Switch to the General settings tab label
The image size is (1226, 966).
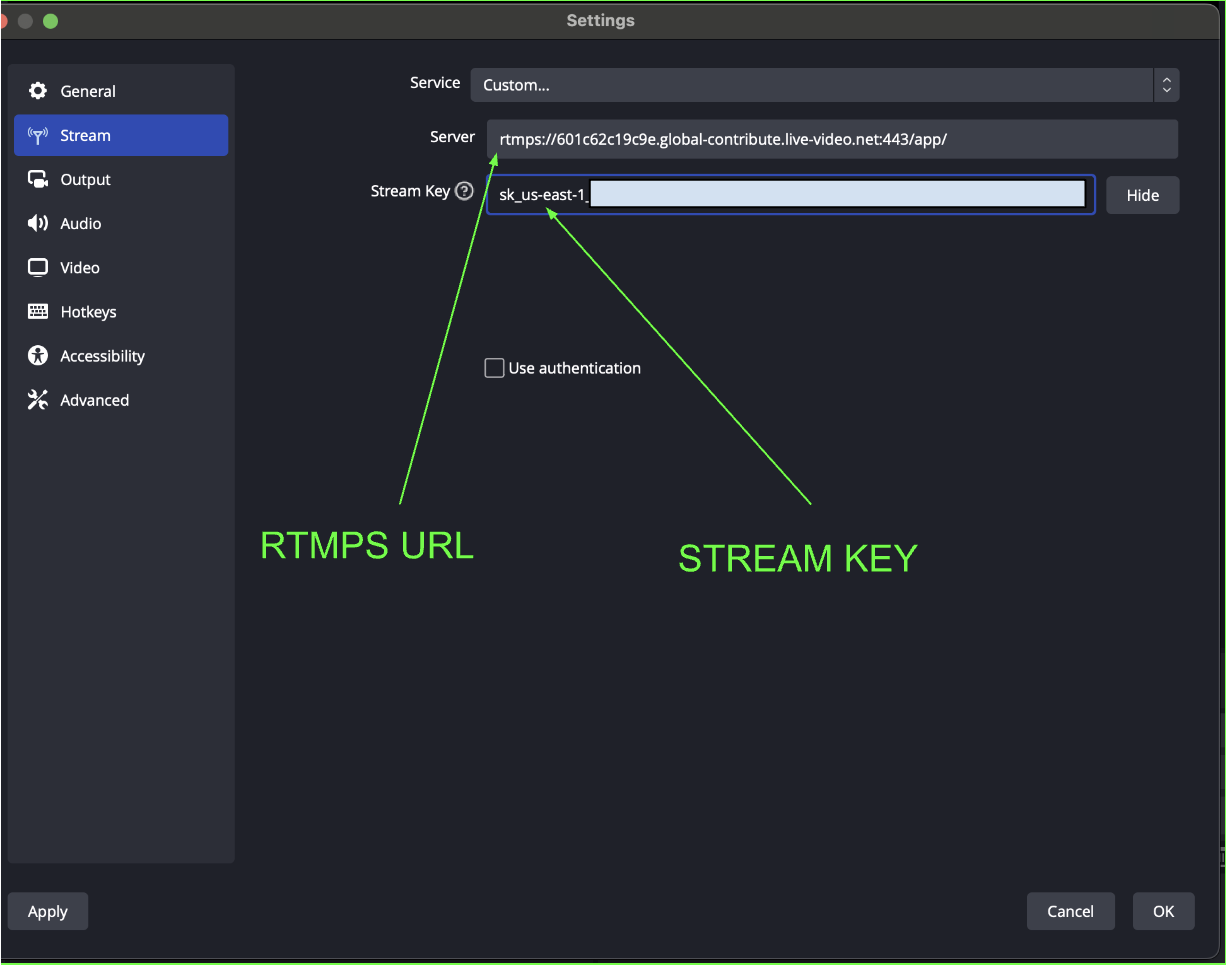[88, 91]
